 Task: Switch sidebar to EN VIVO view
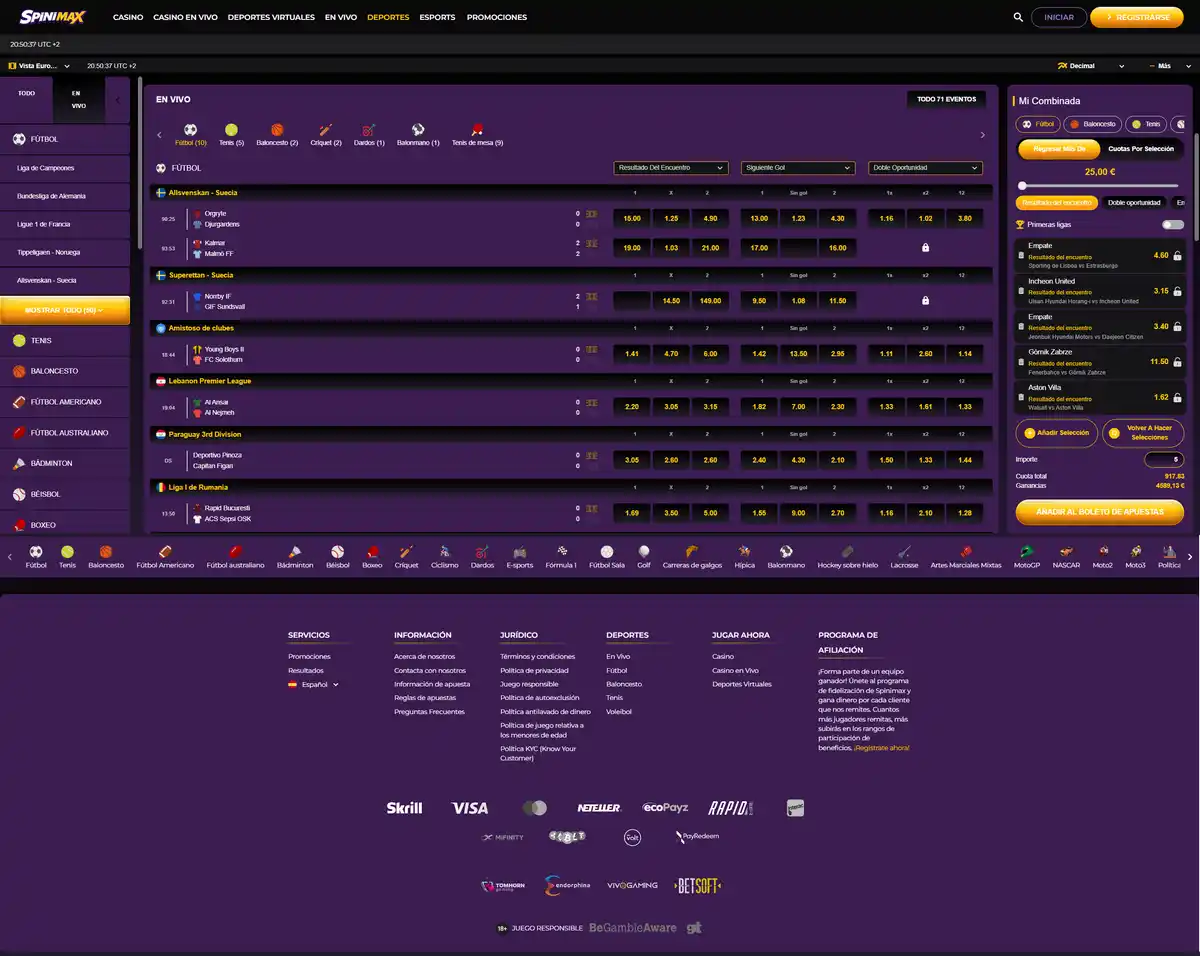tap(78, 99)
